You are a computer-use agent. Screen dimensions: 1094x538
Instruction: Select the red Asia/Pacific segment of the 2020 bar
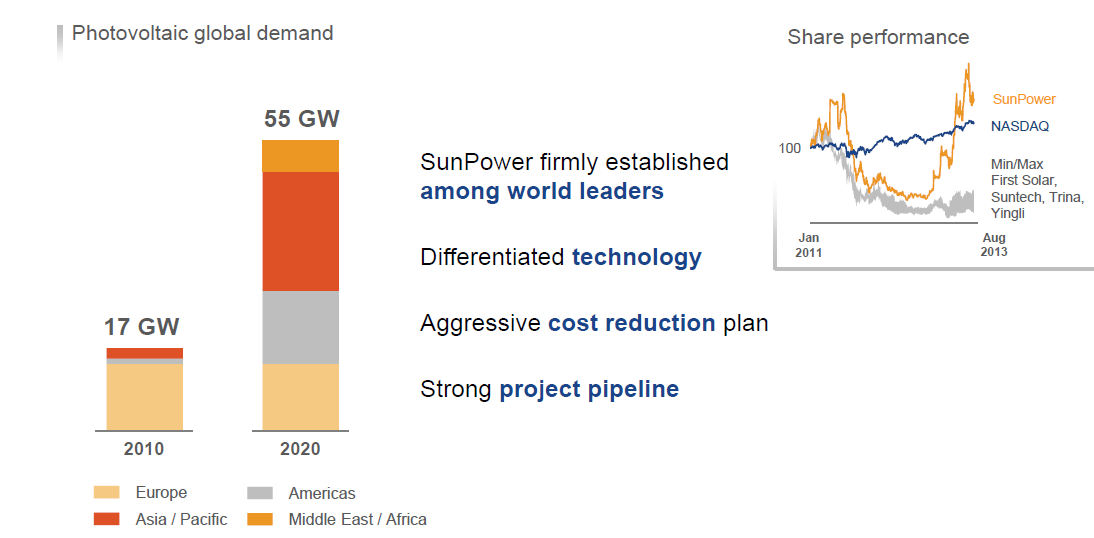pos(300,231)
